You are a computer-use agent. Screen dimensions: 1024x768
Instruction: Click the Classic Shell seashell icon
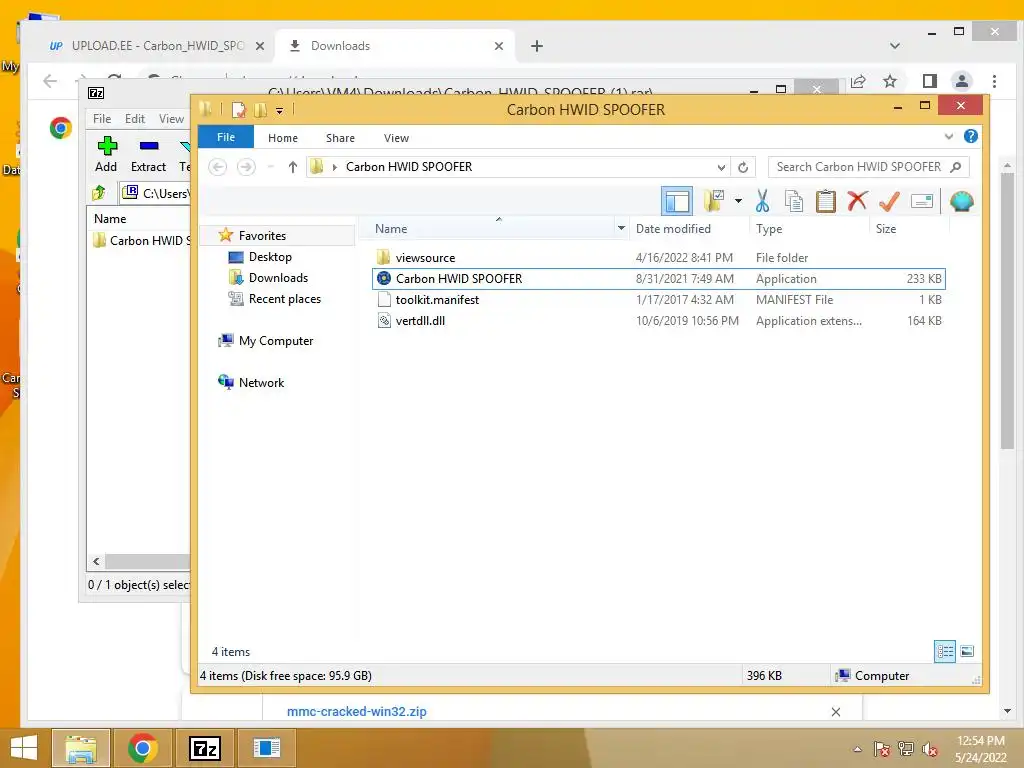[x=962, y=201]
